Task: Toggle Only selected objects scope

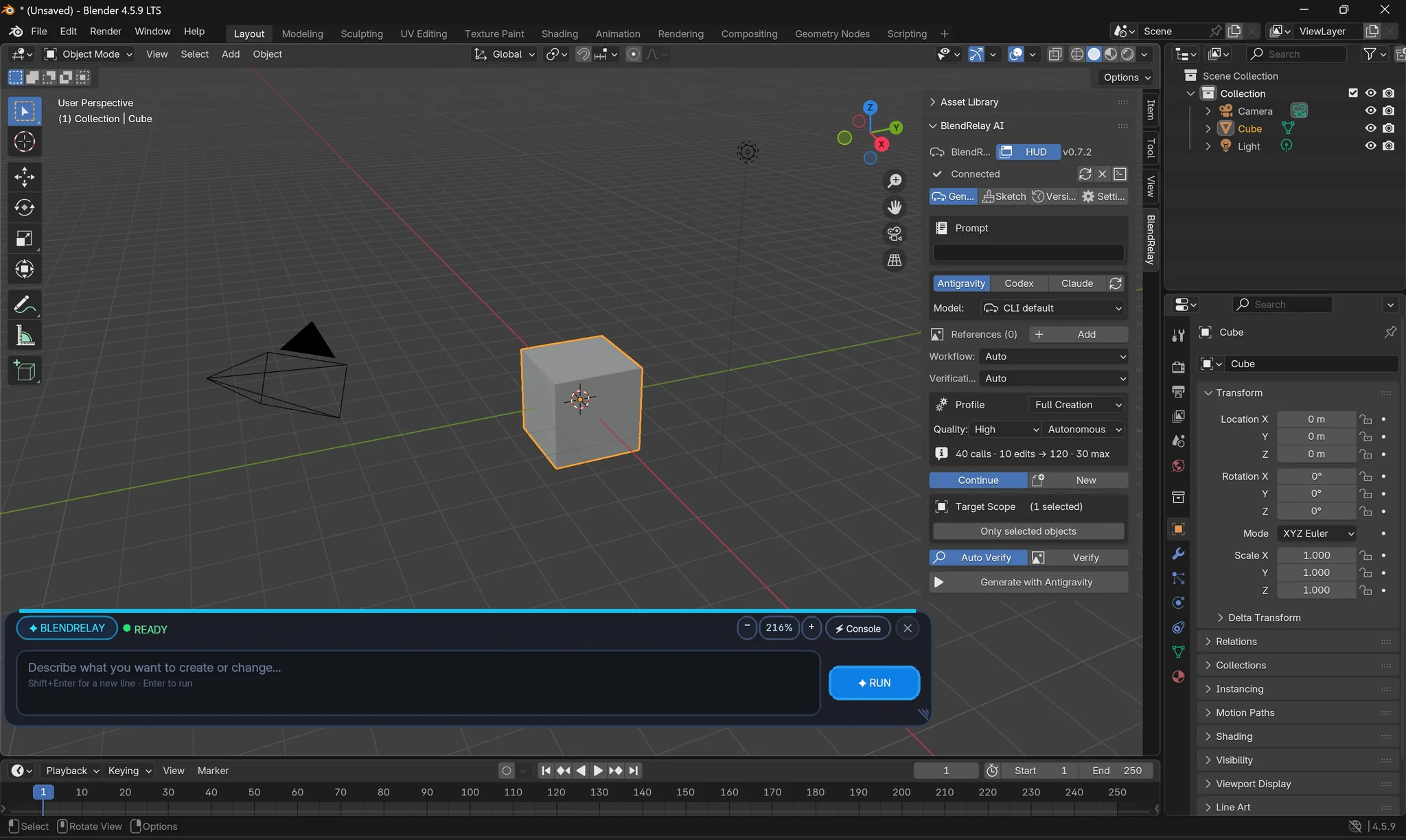Action: 1028,531
